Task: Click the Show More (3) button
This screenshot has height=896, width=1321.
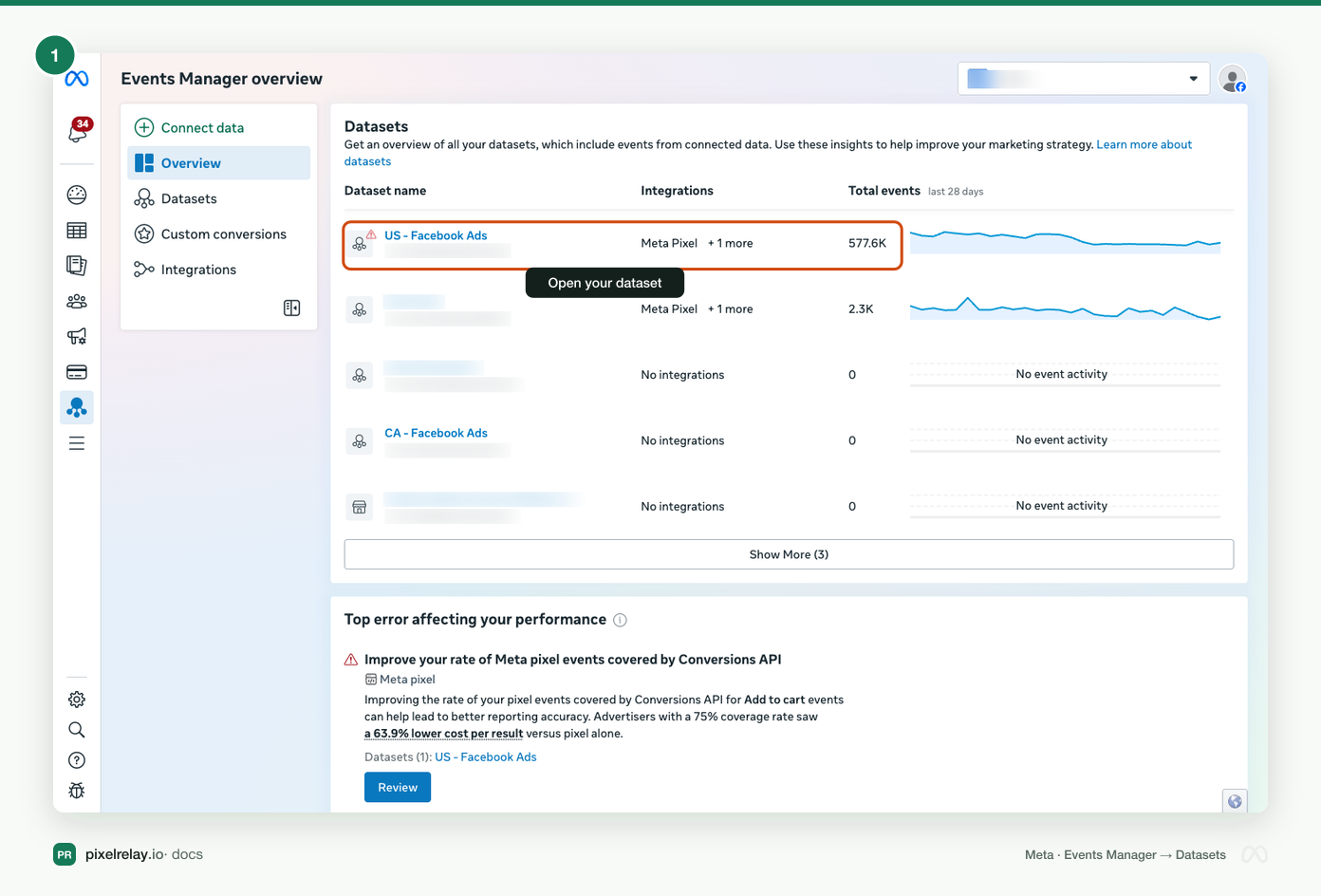Action: [x=789, y=554]
